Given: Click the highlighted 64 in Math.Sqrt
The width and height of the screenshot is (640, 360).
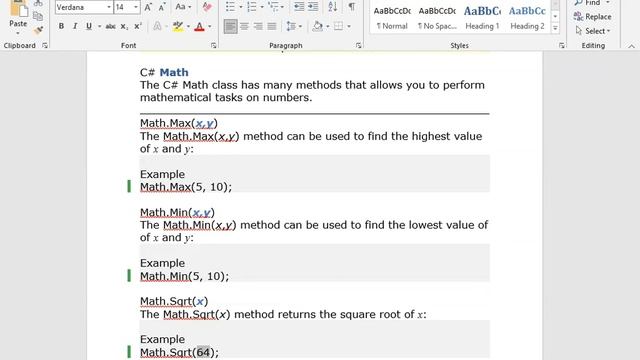Looking at the screenshot, I should (x=203, y=352).
